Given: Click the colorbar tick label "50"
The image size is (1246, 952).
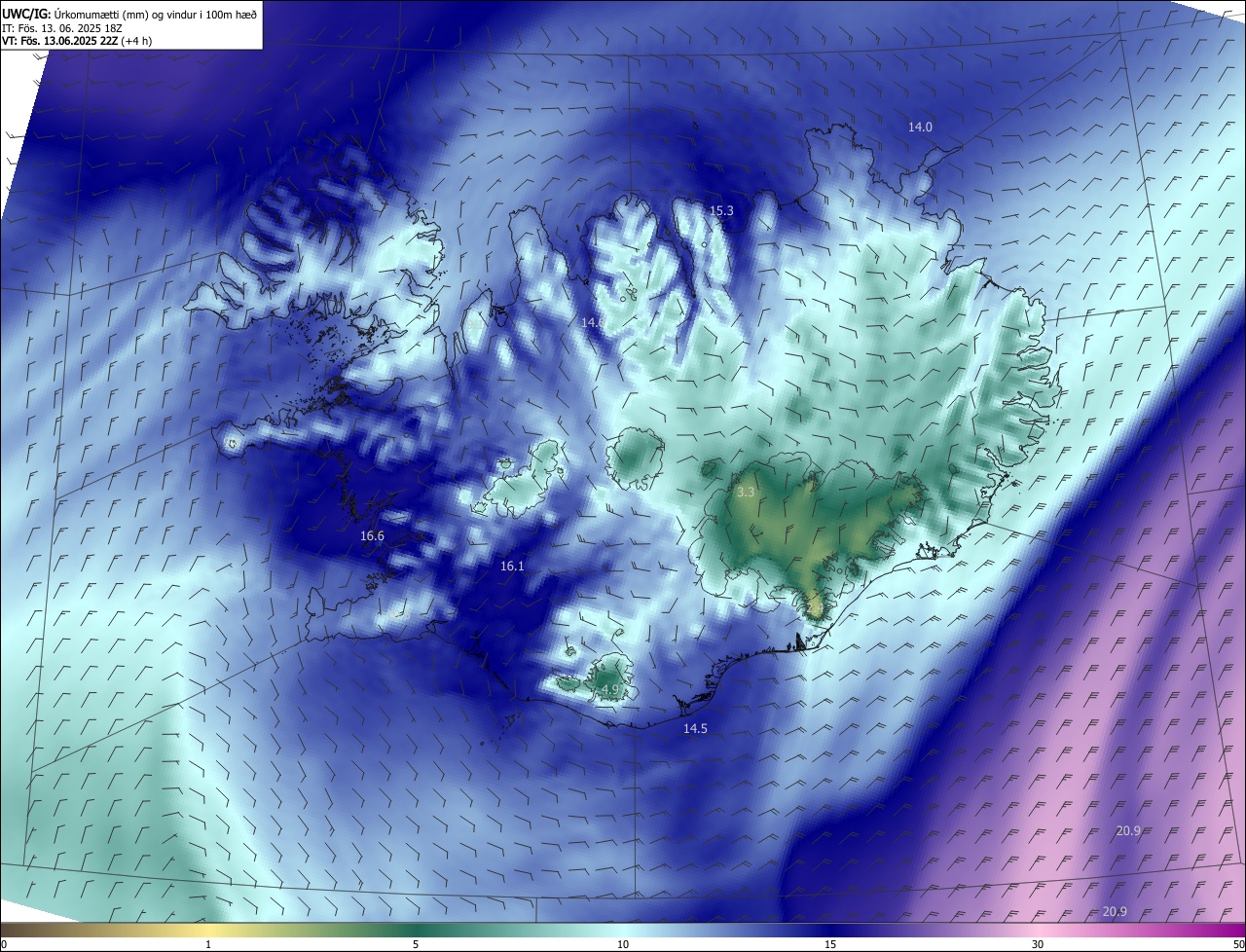Looking at the screenshot, I should 1238,945.
